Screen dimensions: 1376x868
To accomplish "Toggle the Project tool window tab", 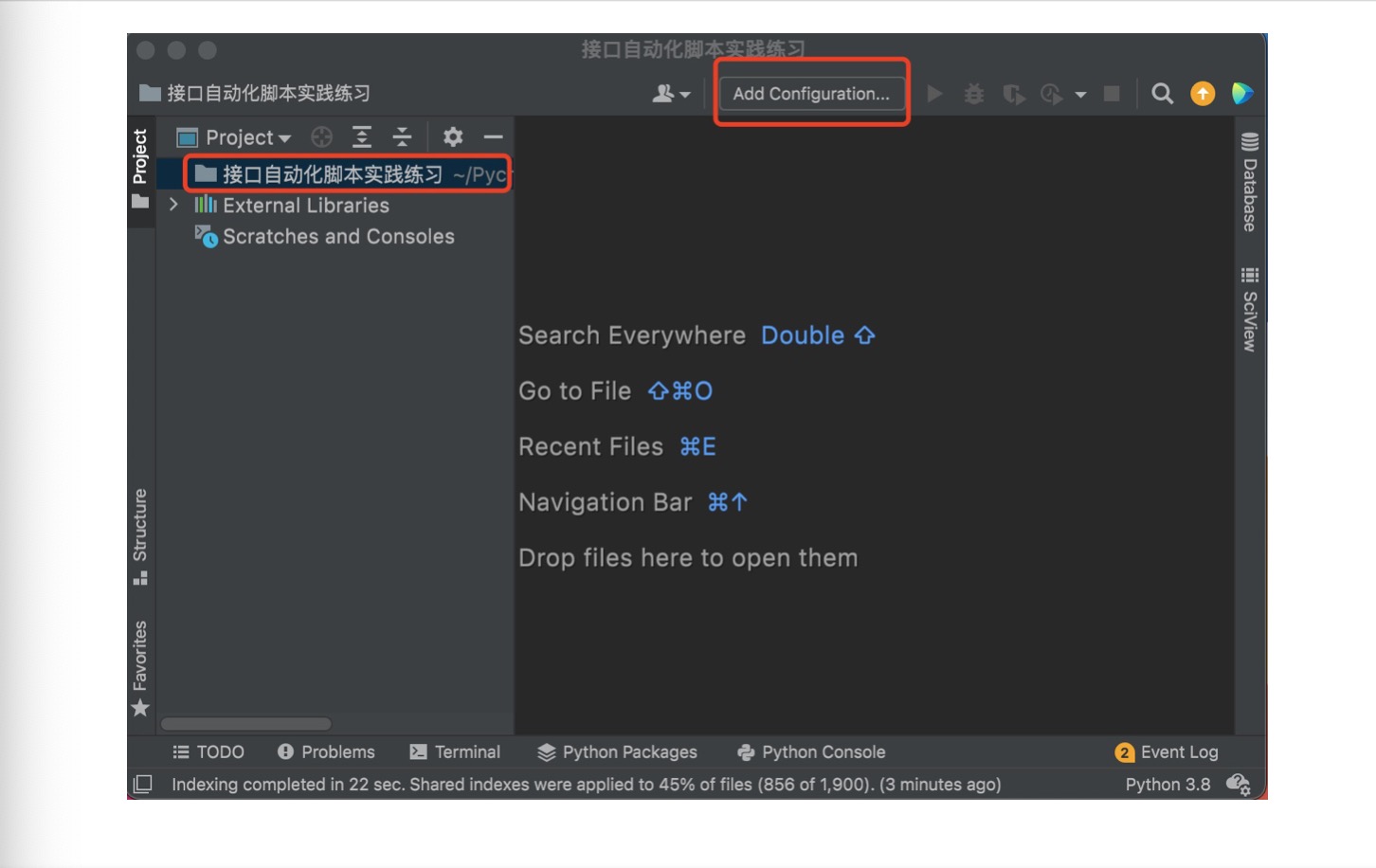I will tap(140, 170).
